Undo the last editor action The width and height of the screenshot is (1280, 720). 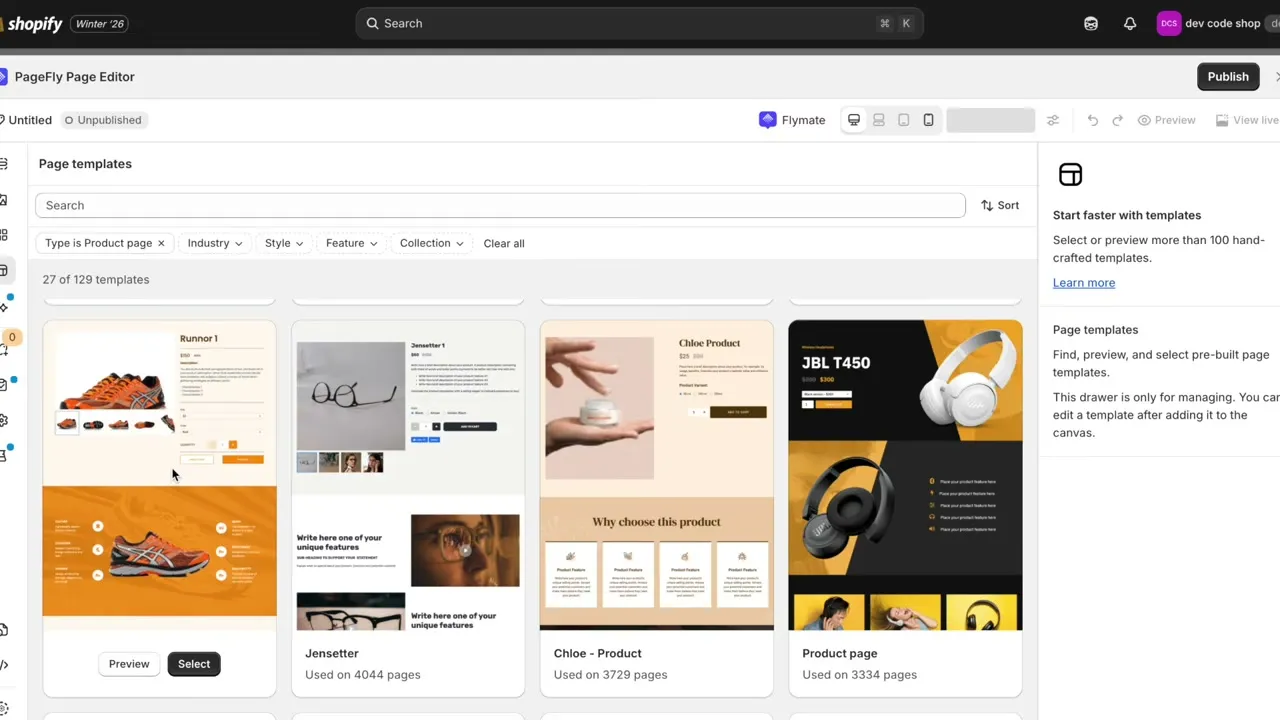(x=1093, y=120)
